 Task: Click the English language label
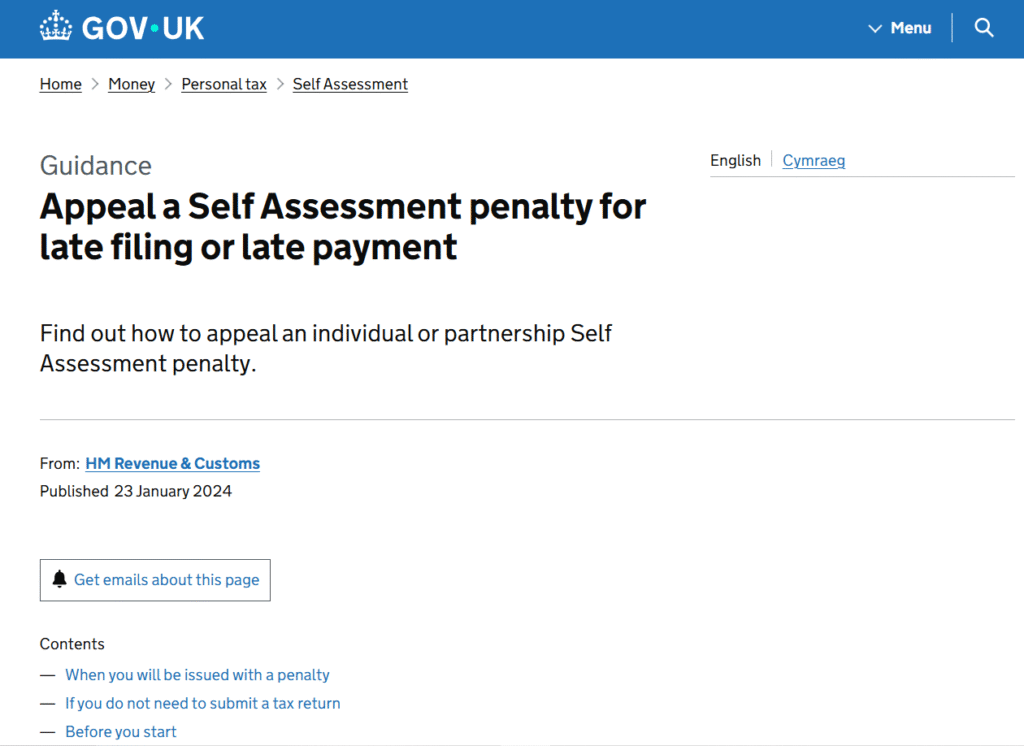pyautogui.click(x=735, y=160)
